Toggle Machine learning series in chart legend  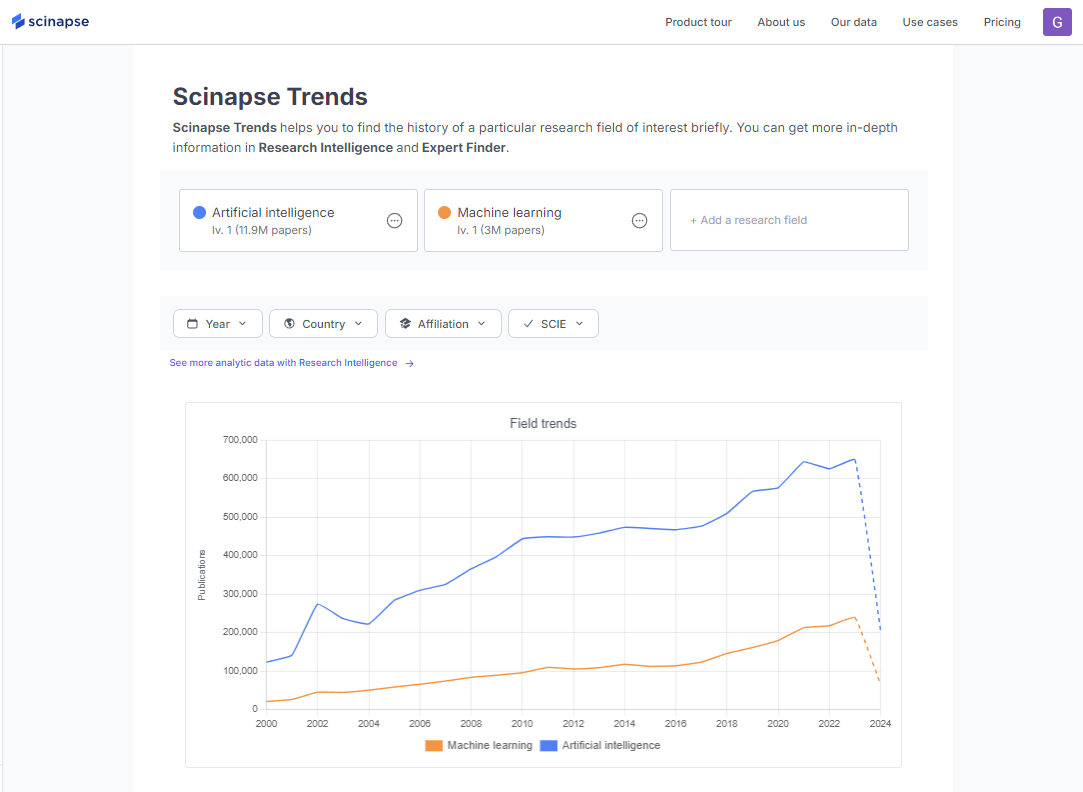pyautogui.click(x=479, y=746)
